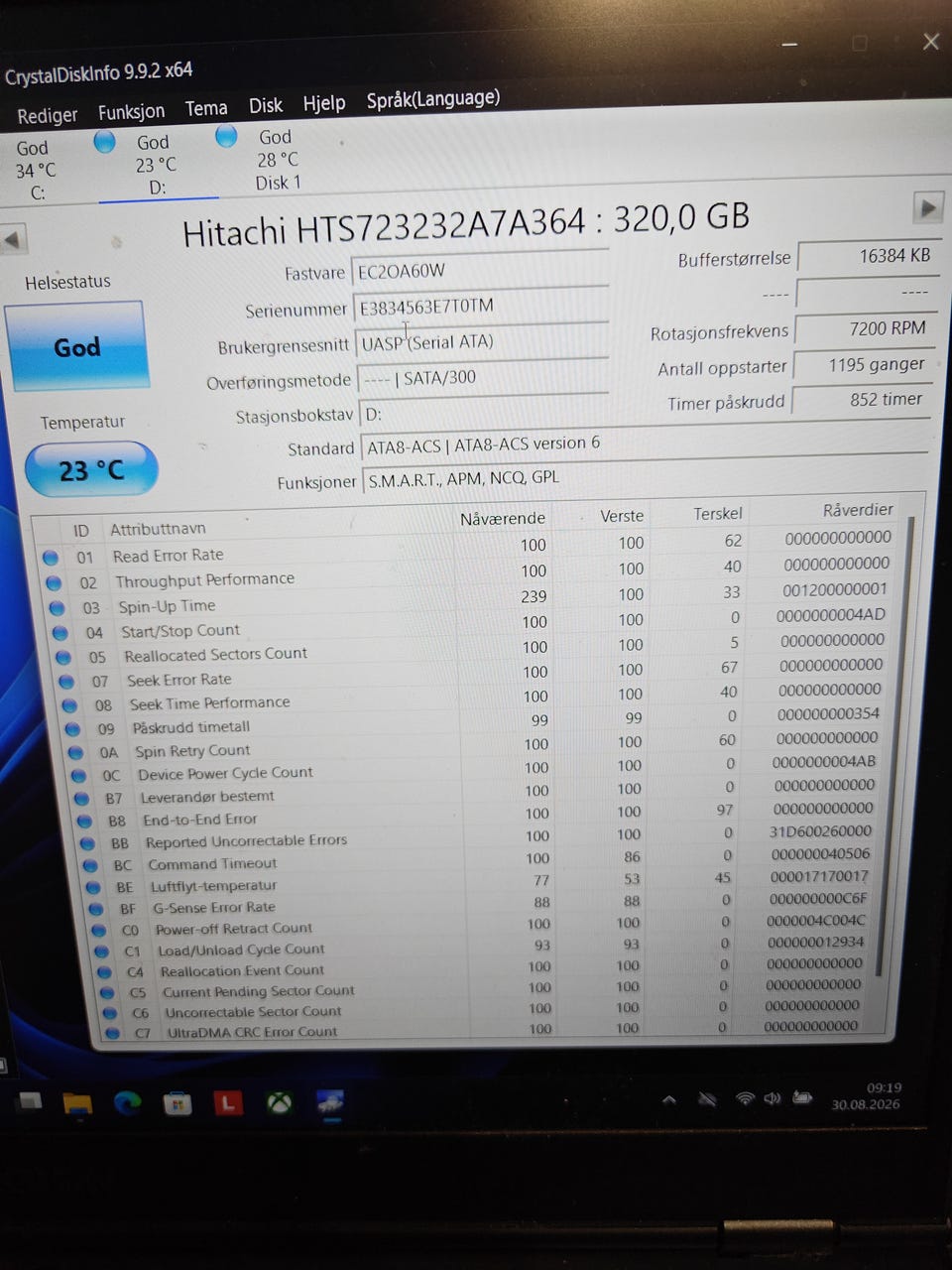Click the Brukergrensesnitt UASP field
The image size is (952, 1270).
tap(481, 341)
